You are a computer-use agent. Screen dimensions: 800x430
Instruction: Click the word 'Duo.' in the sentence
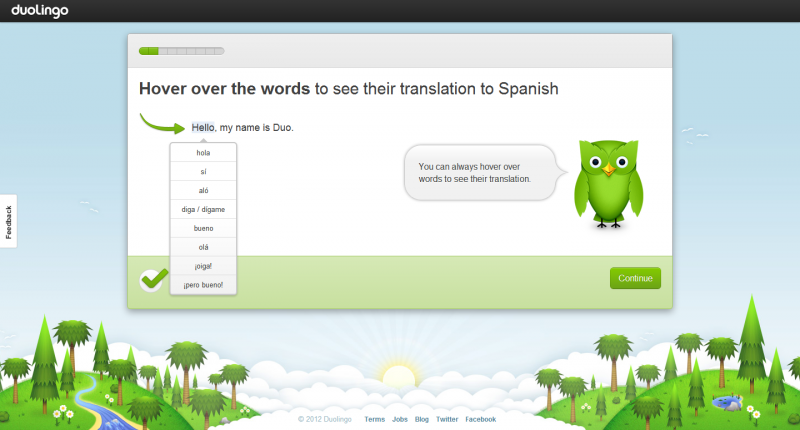click(283, 128)
